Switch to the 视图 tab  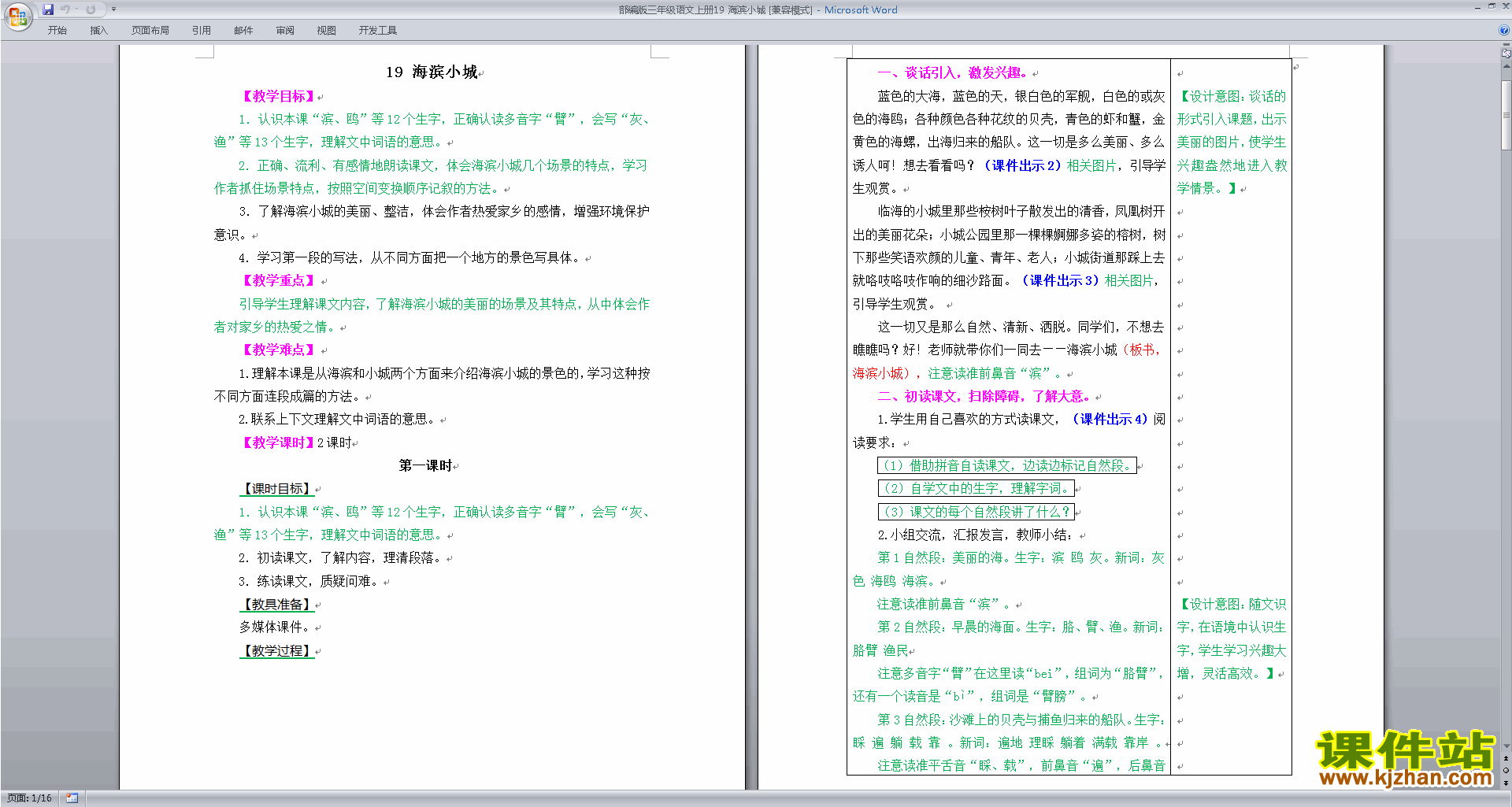click(326, 31)
